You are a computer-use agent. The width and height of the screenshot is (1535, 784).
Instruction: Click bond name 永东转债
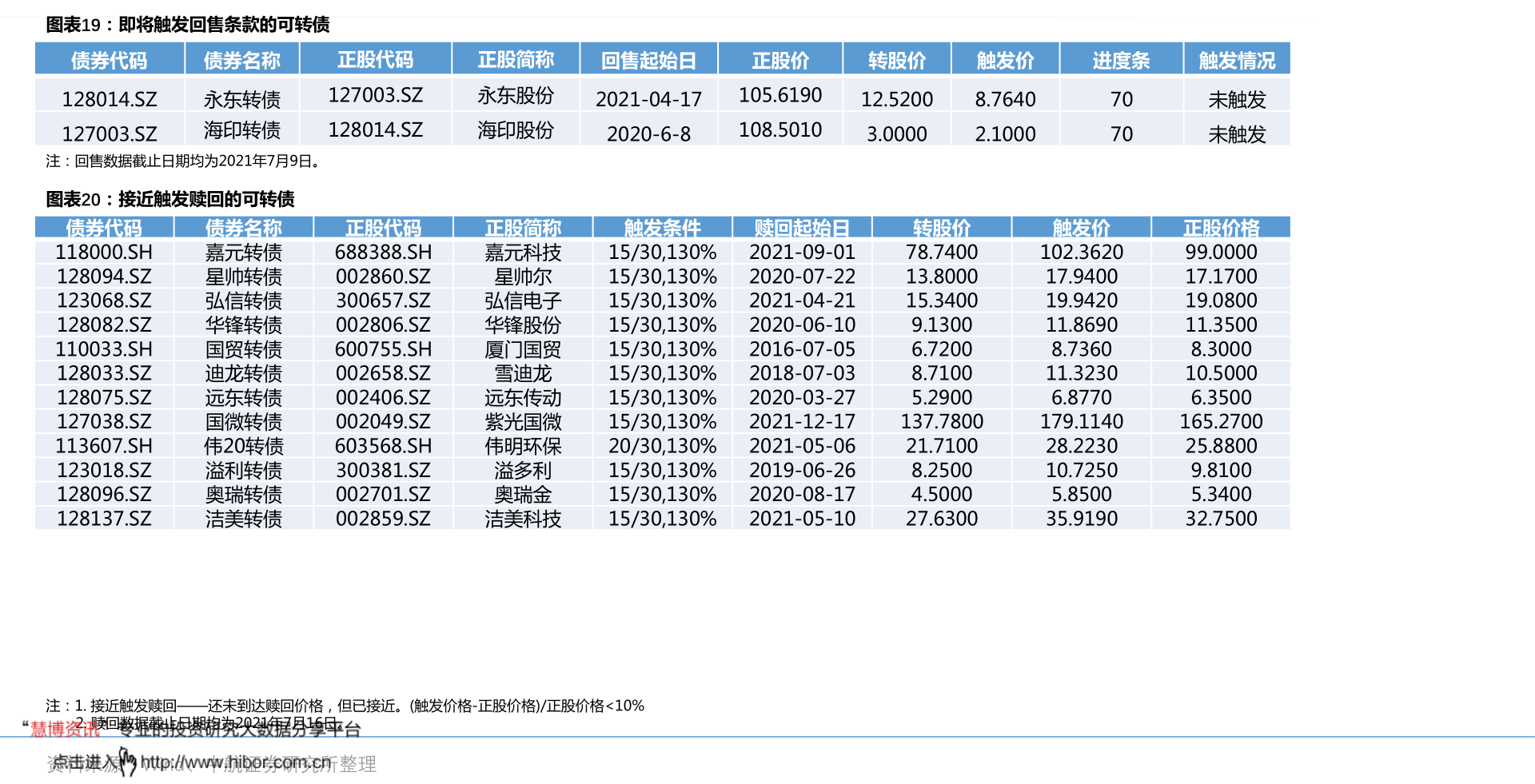click(x=242, y=99)
